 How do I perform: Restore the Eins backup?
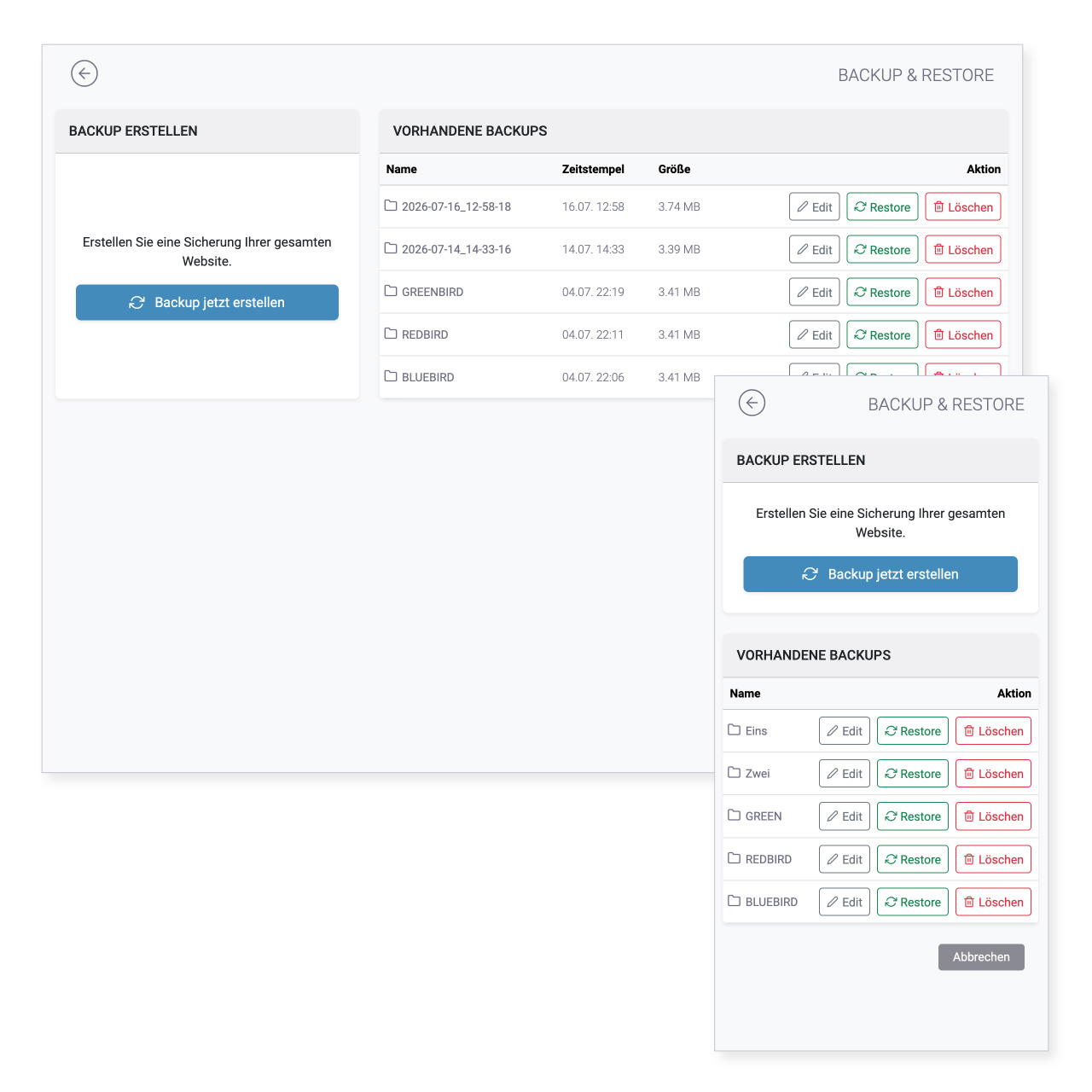coord(913,731)
